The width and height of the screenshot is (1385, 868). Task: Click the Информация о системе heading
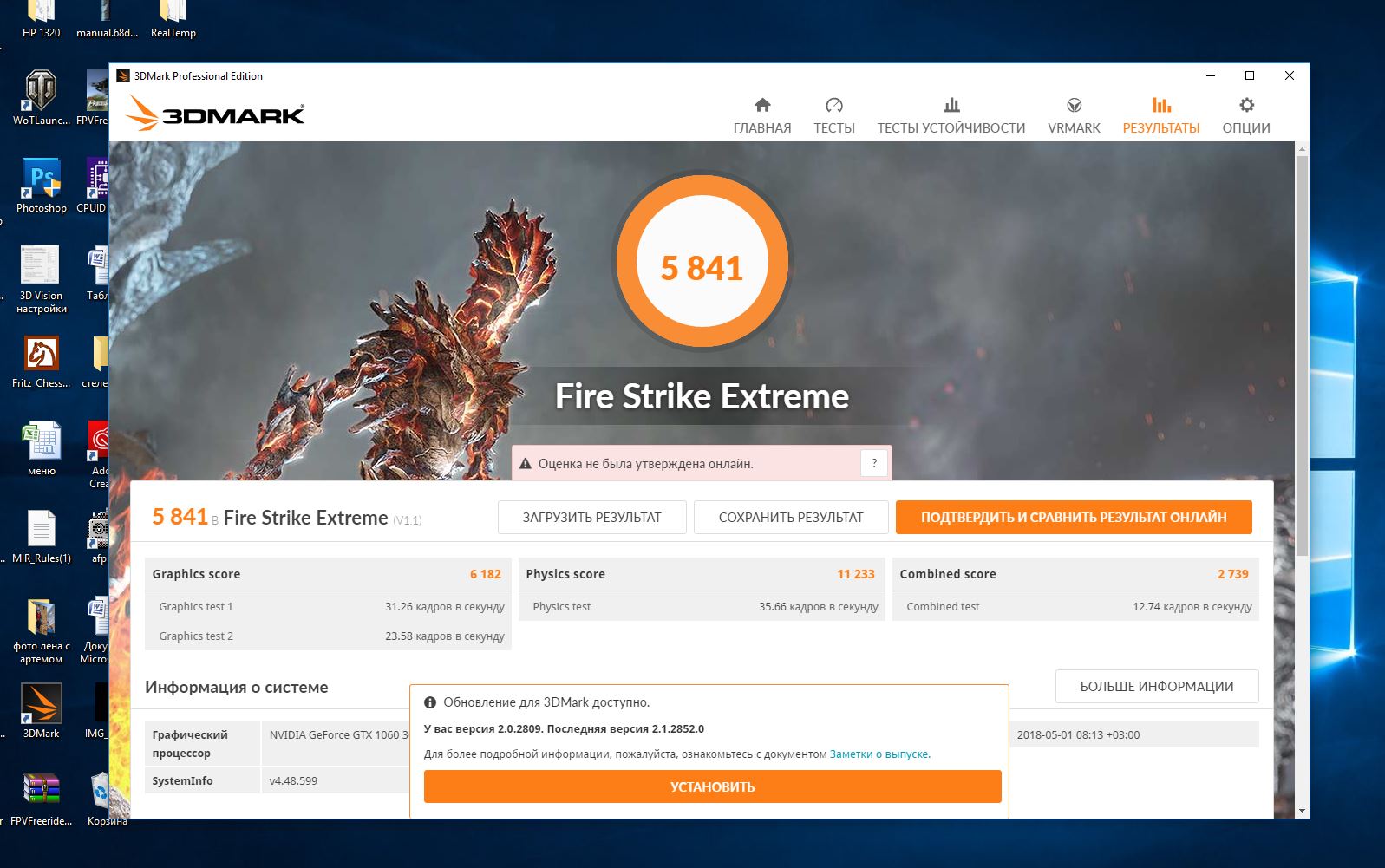pyautogui.click(x=236, y=687)
